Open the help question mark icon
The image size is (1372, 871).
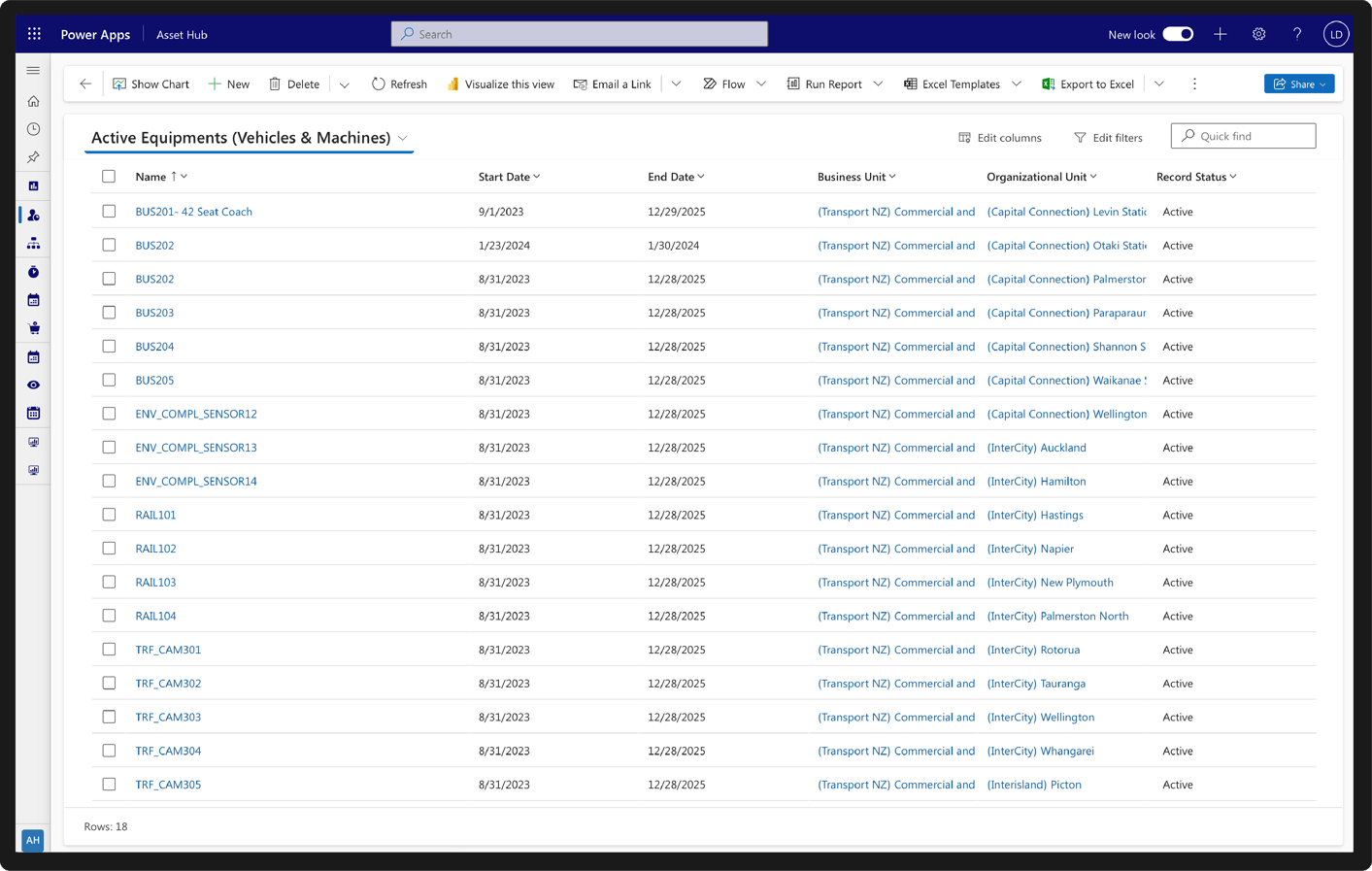pos(1297,34)
